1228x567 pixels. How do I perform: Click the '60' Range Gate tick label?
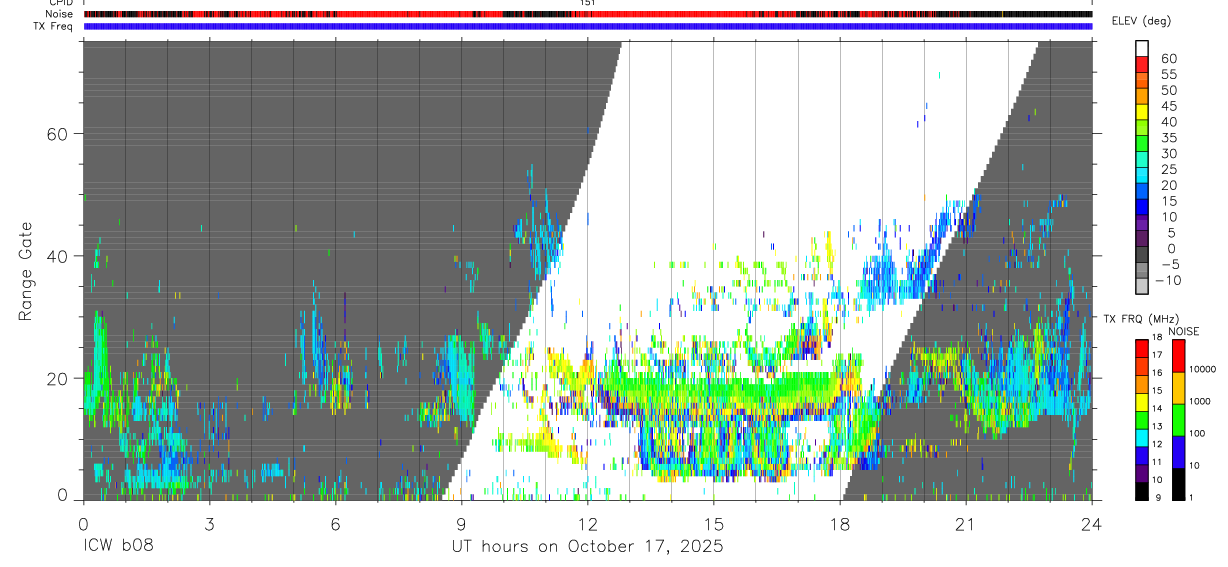click(57, 134)
